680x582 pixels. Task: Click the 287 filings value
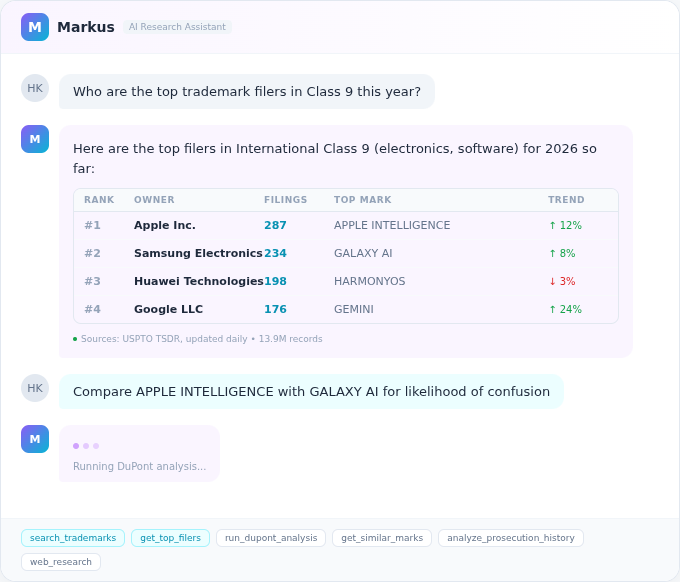coord(275,225)
